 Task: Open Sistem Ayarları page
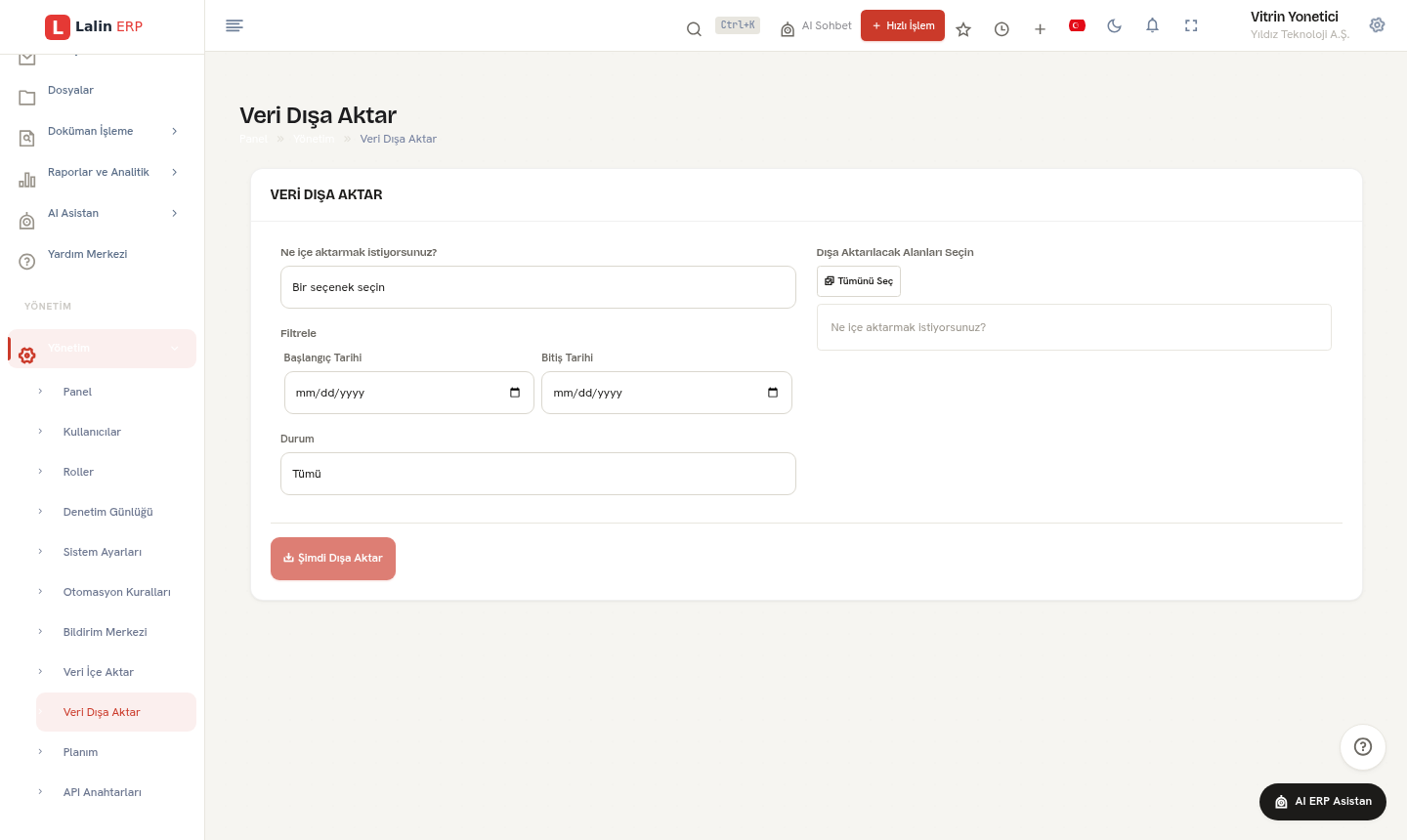(103, 552)
